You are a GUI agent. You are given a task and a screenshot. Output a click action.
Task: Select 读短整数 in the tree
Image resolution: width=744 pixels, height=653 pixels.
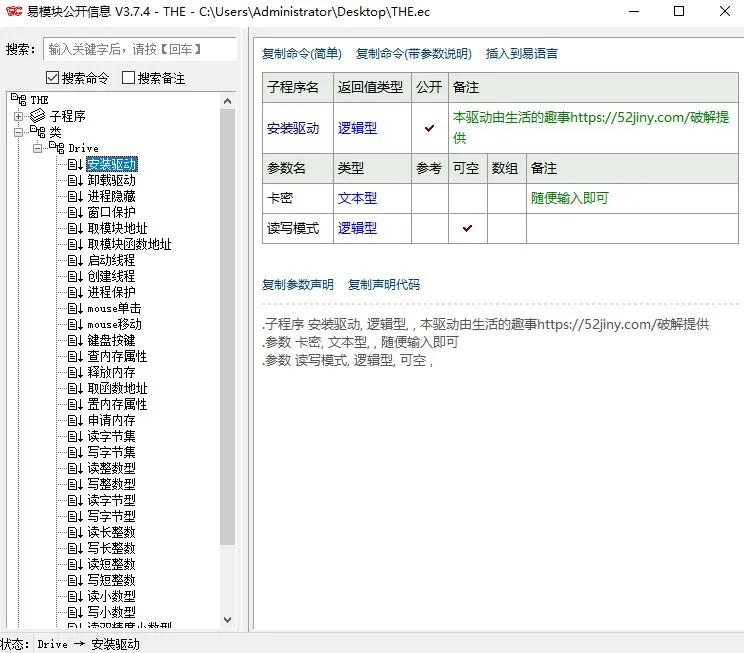coord(112,564)
